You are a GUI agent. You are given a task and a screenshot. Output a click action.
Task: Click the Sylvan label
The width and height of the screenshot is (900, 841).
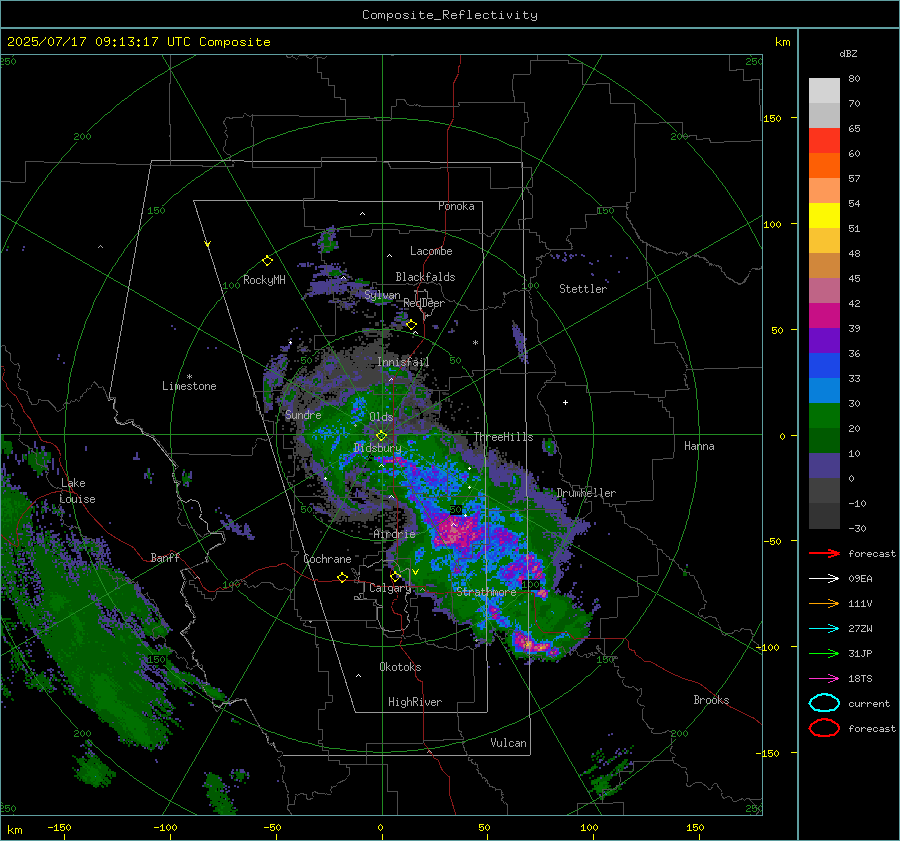tap(382, 295)
